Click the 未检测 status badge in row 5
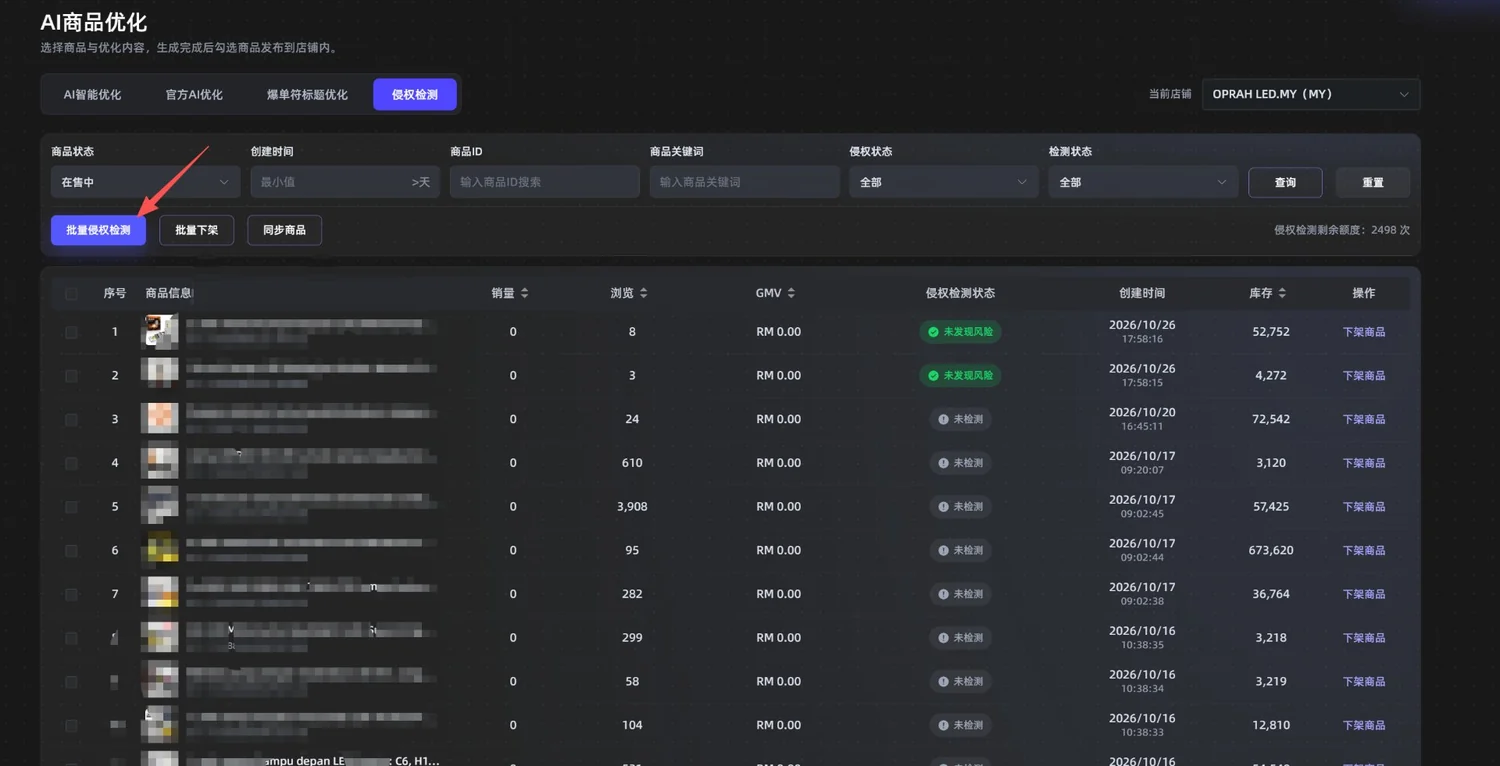The height and width of the screenshot is (766, 1500). tap(960, 507)
